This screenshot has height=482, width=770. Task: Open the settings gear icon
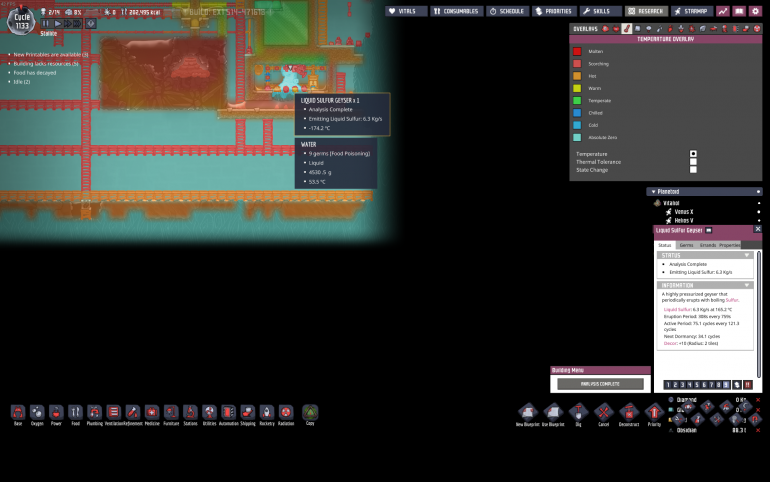(756, 11)
